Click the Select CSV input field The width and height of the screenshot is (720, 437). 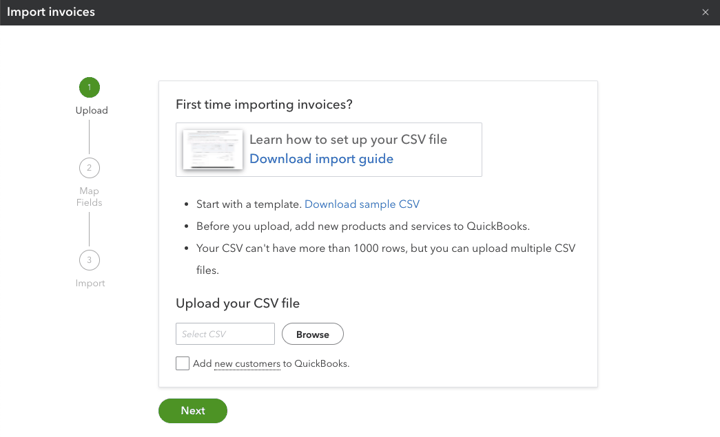pos(225,334)
